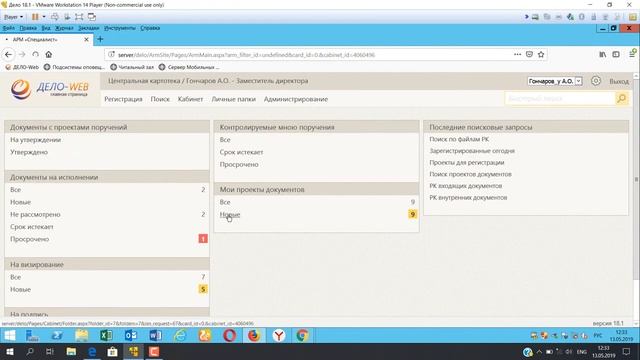Open Firefox Закладки menu
The height and width of the screenshot is (360, 640).
(x=89, y=28)
